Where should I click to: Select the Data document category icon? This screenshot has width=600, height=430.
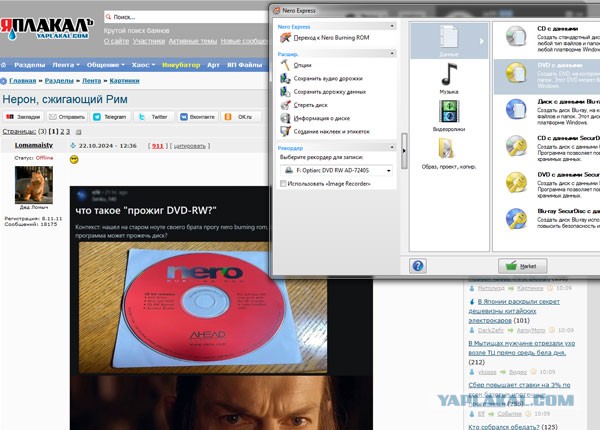click(449, 37)
